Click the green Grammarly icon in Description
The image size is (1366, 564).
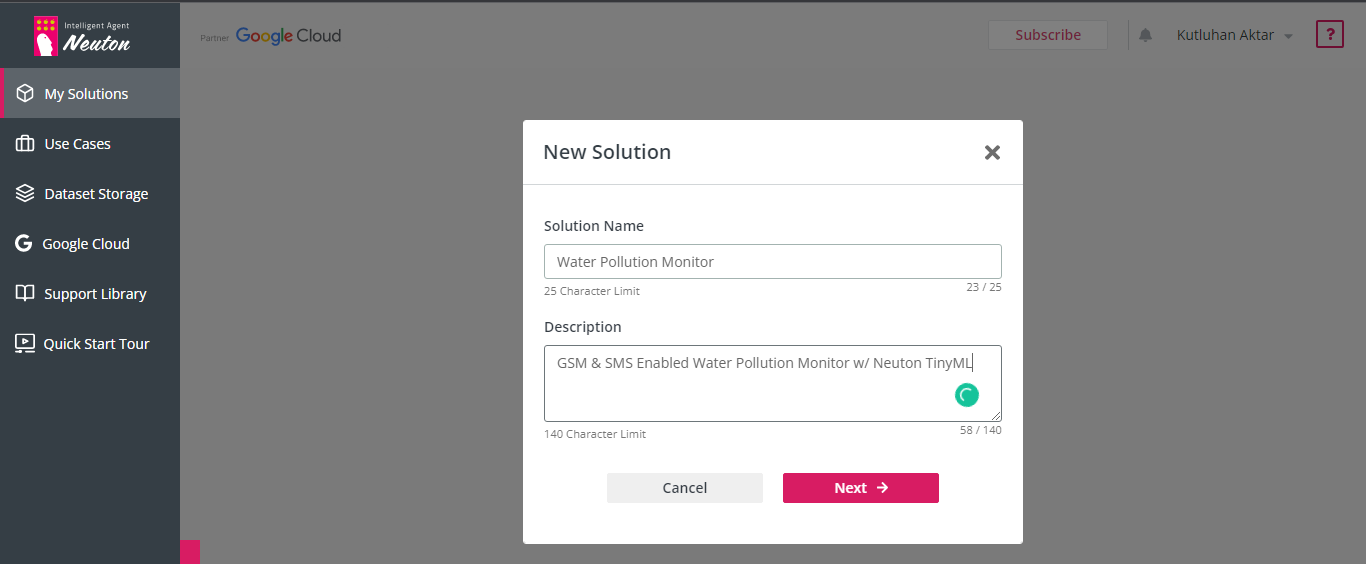click(x=966, y=395)
